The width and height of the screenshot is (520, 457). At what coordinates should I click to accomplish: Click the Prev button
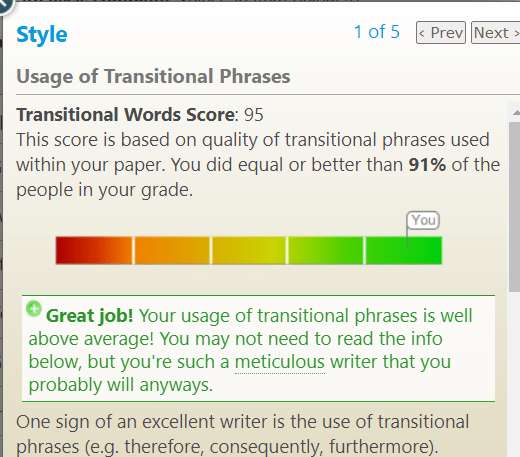[441, 33]
